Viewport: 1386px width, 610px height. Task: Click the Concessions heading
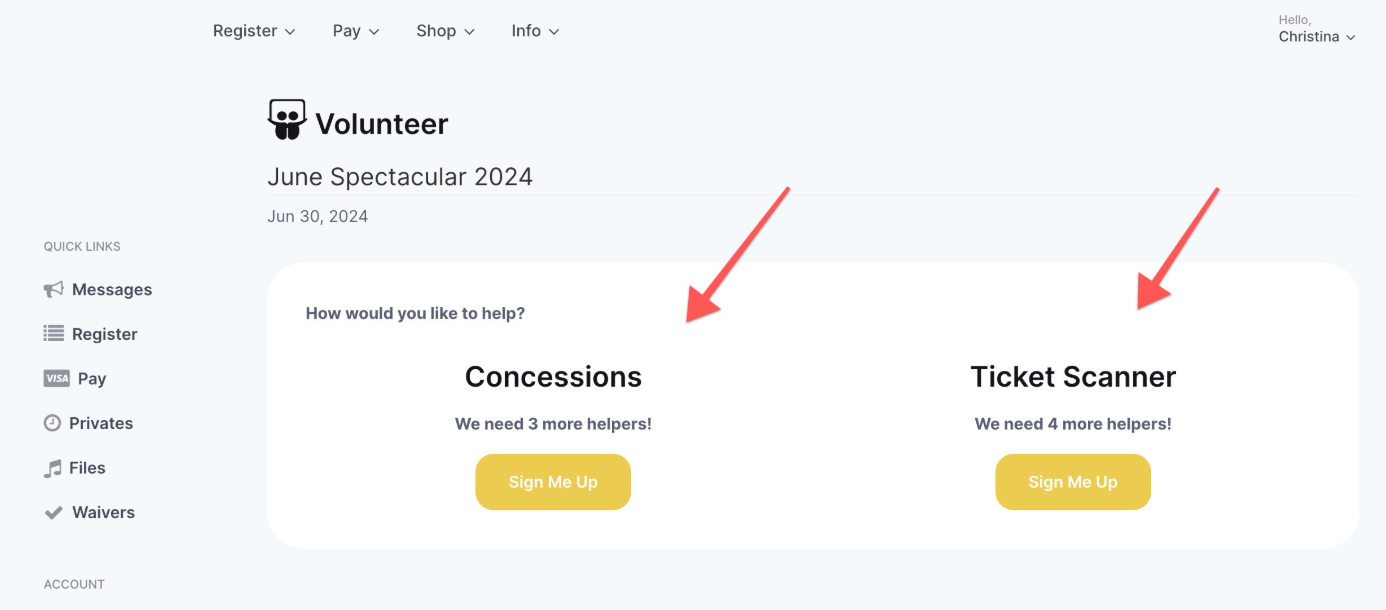553,376
